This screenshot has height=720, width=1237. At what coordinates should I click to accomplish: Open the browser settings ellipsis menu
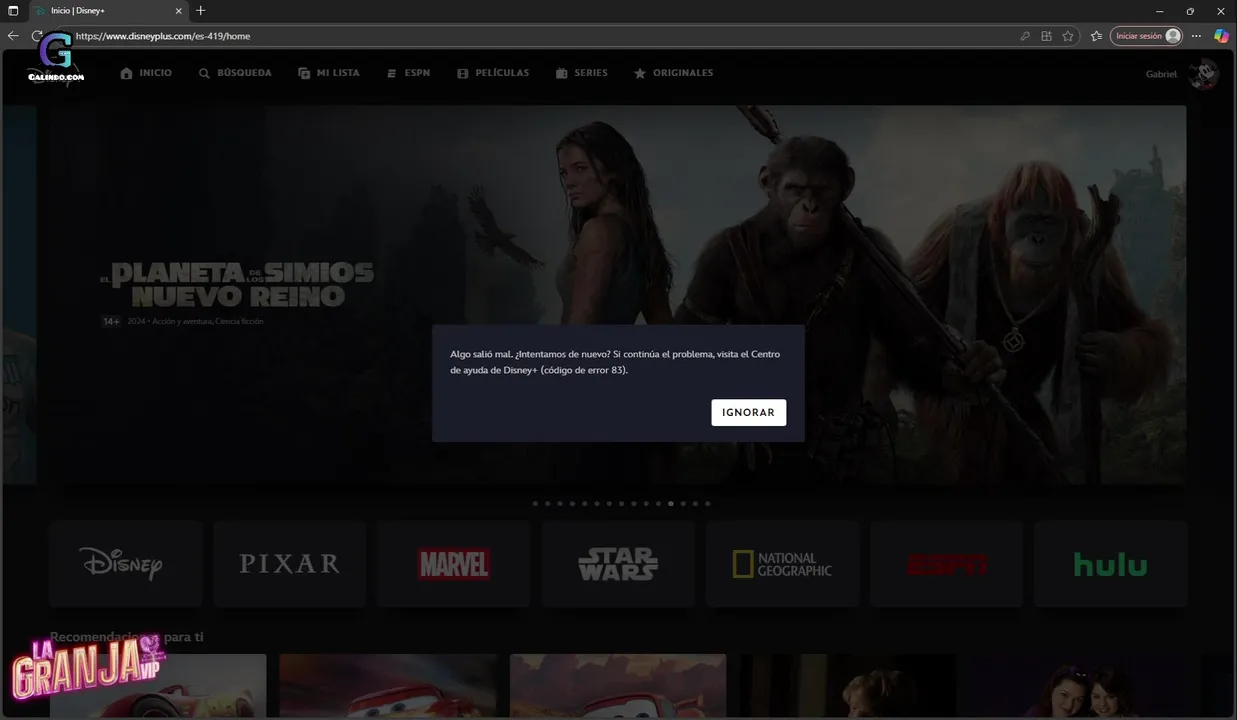coord(1197,36)
